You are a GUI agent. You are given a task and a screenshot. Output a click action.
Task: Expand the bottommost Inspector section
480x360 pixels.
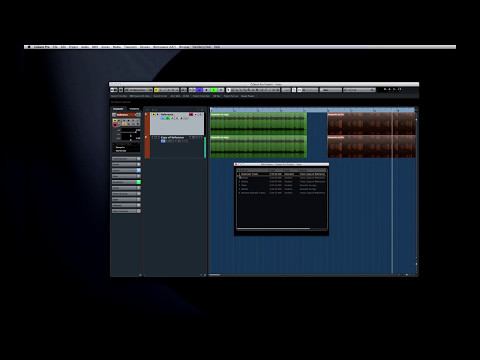point(126,211)
